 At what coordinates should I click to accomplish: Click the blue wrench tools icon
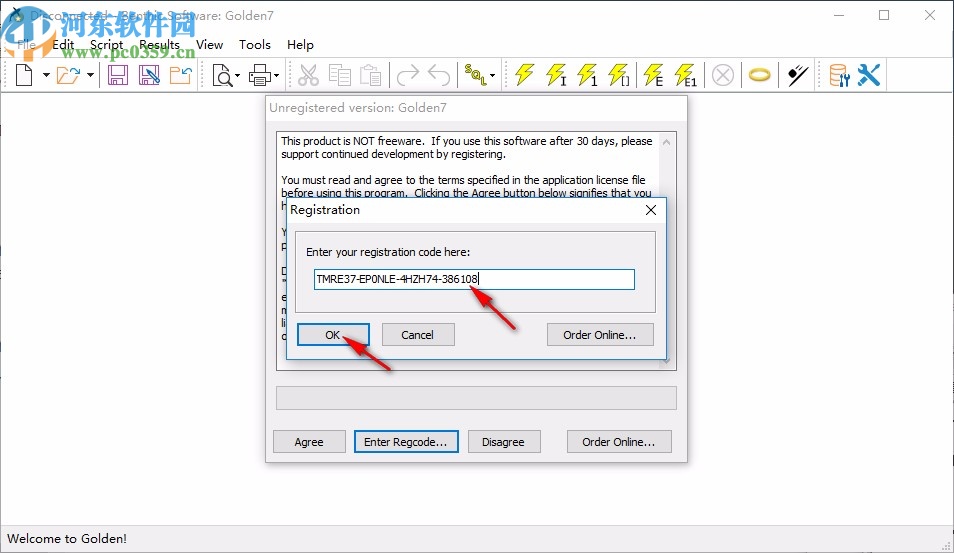coord(869,75)
